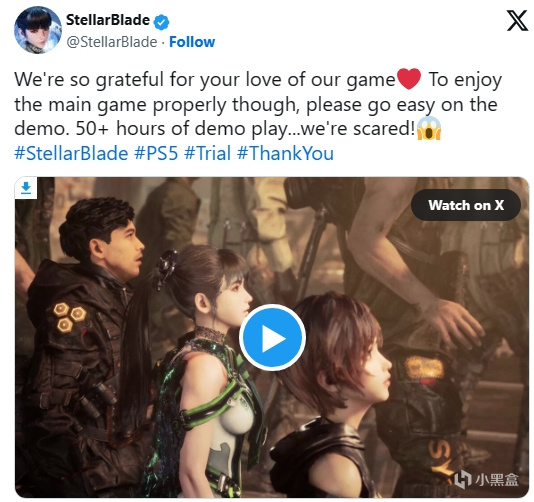Image resolution: width=534 pixels, height=502 pixels.
Task: Open the StellarBlade profile avatar
Action: (37, 30)
